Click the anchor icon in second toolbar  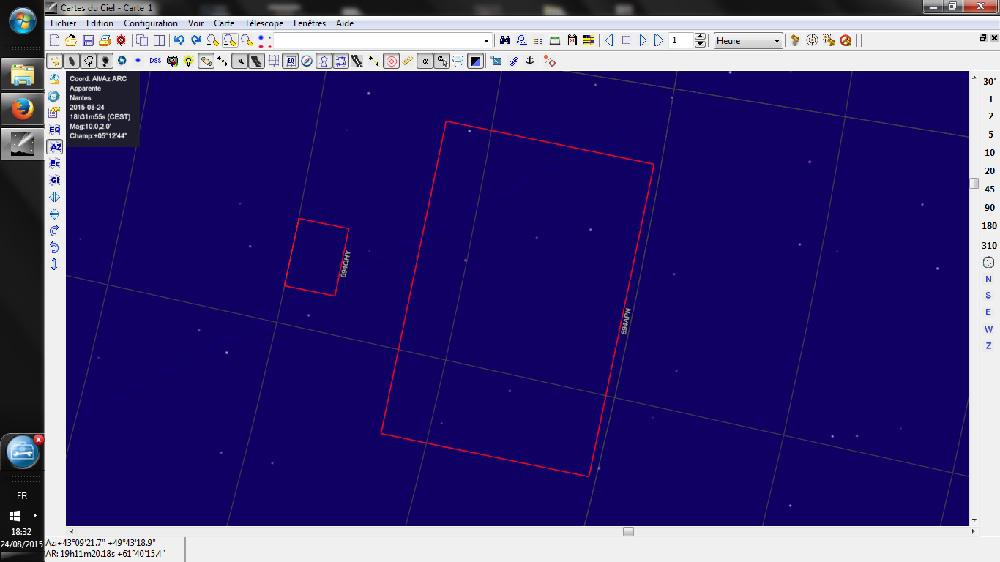530,61
